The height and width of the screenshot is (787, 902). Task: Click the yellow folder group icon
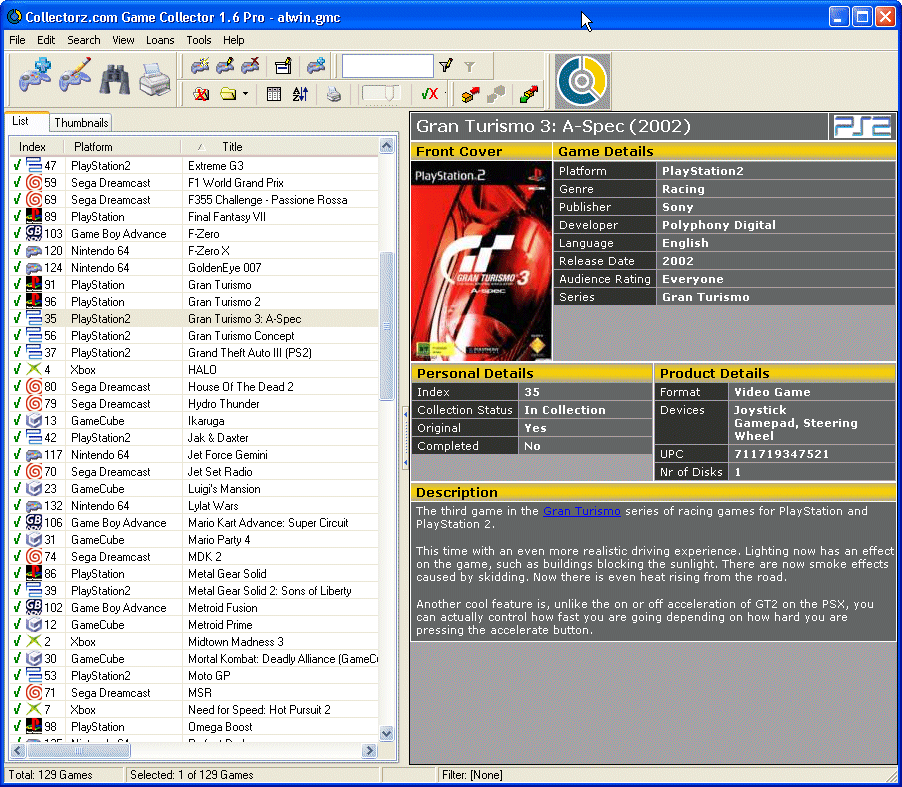coord(228,94)
